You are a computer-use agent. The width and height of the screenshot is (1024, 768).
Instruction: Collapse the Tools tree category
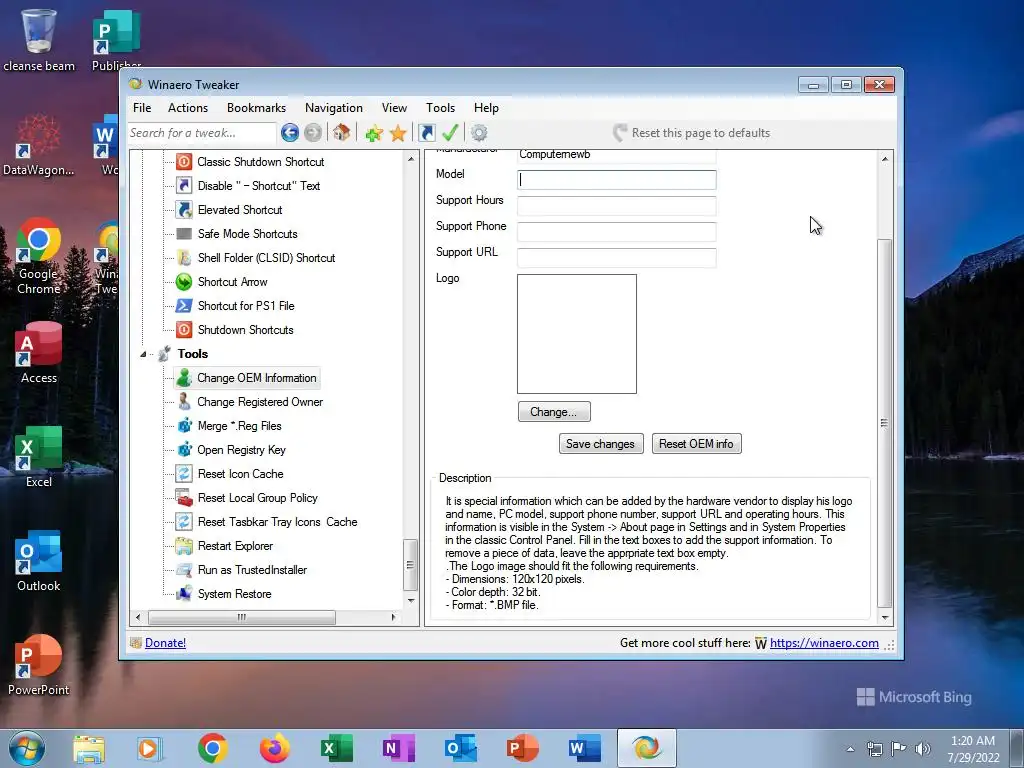pos(143,354)
